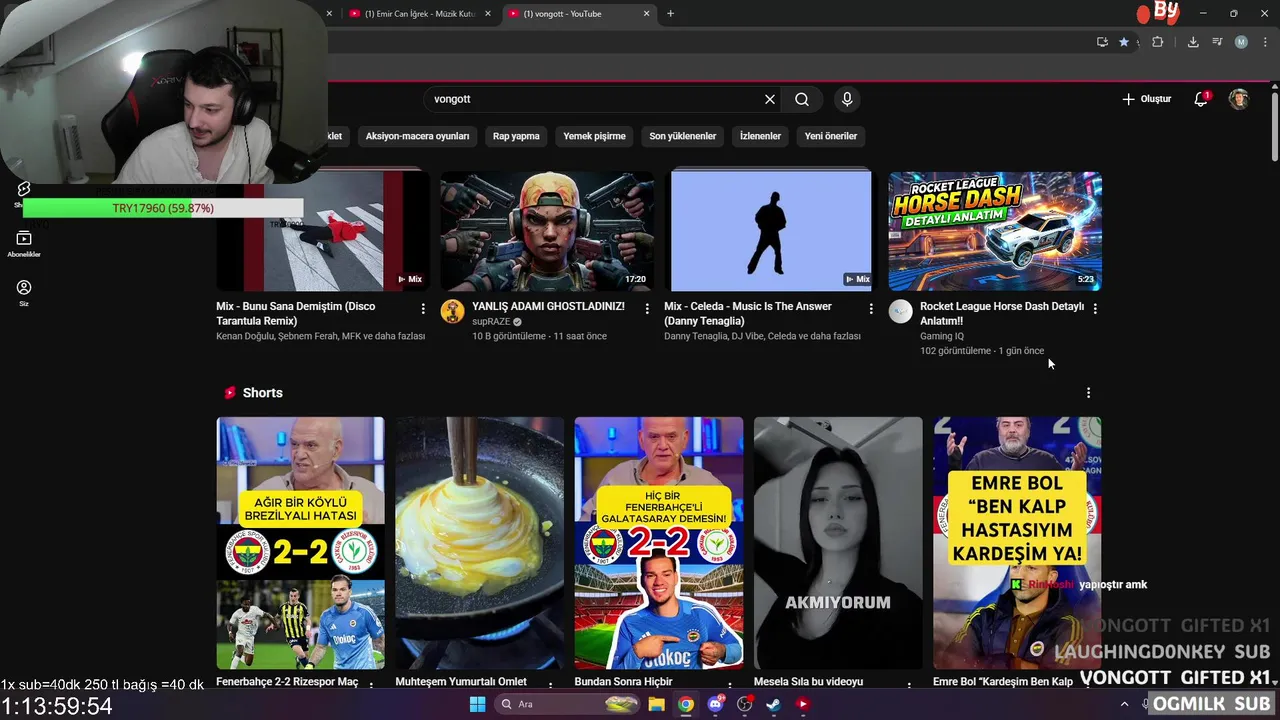
Task: Select the Son yüklenenler filter chip
Action: pos(683,136)
